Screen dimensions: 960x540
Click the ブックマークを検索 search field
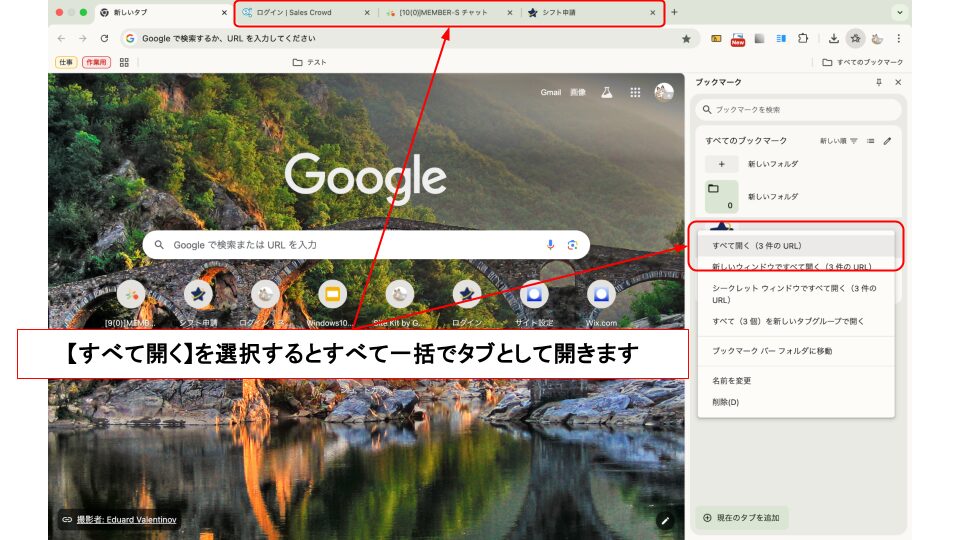click(800, 109)
